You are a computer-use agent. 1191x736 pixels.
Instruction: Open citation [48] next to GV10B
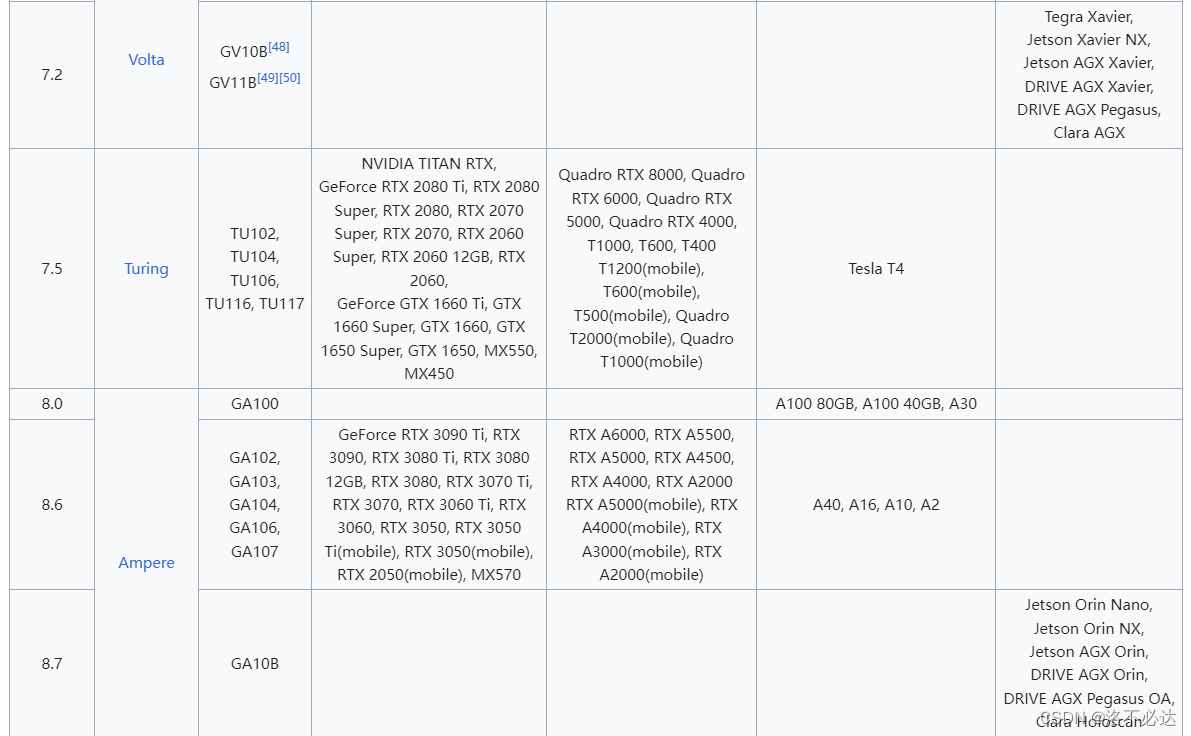[x=279, y=46]
